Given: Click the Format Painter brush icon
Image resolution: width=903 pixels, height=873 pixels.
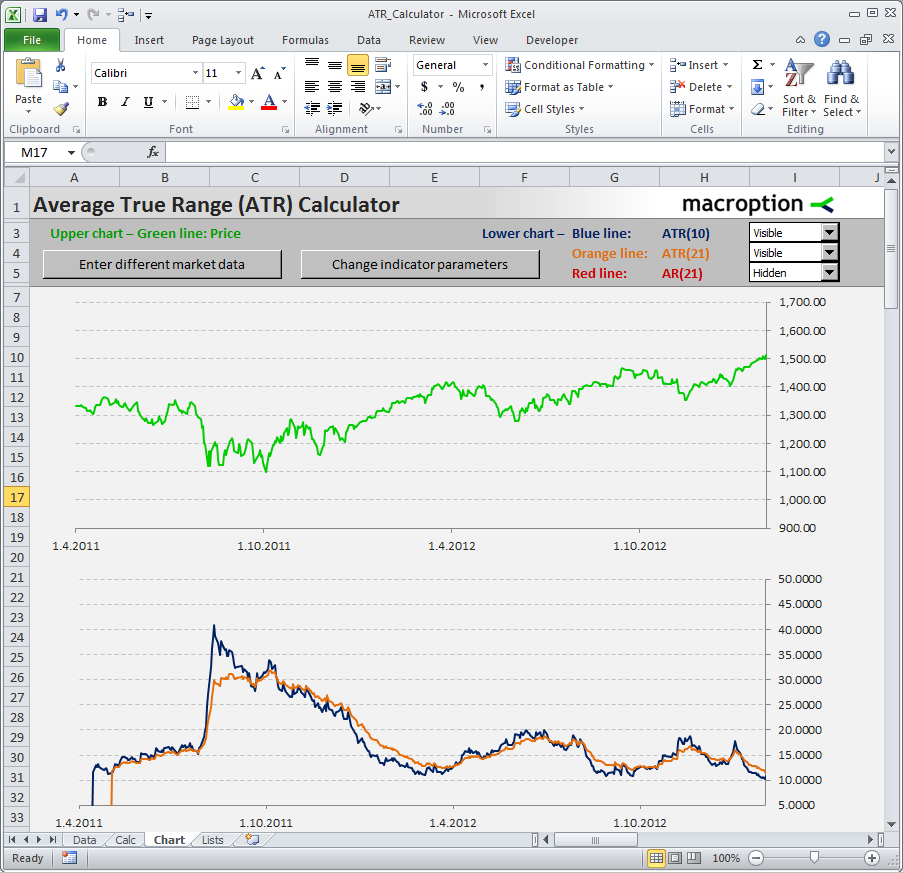Looking at the screenshot, I should tap(61, 108).
